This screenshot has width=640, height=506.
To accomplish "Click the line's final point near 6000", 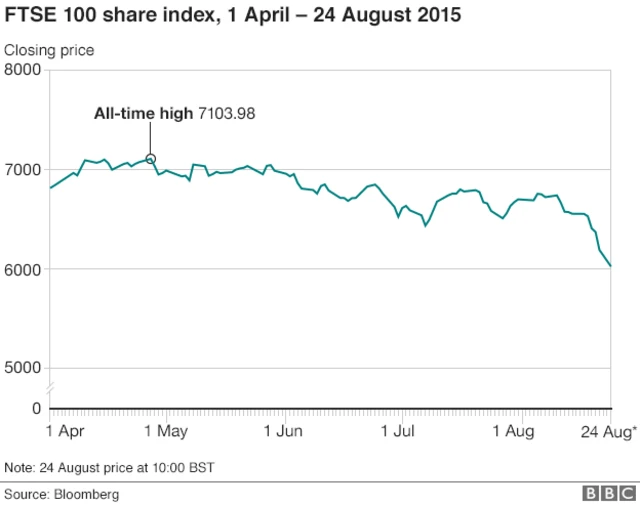I will (x=611, y=266).
